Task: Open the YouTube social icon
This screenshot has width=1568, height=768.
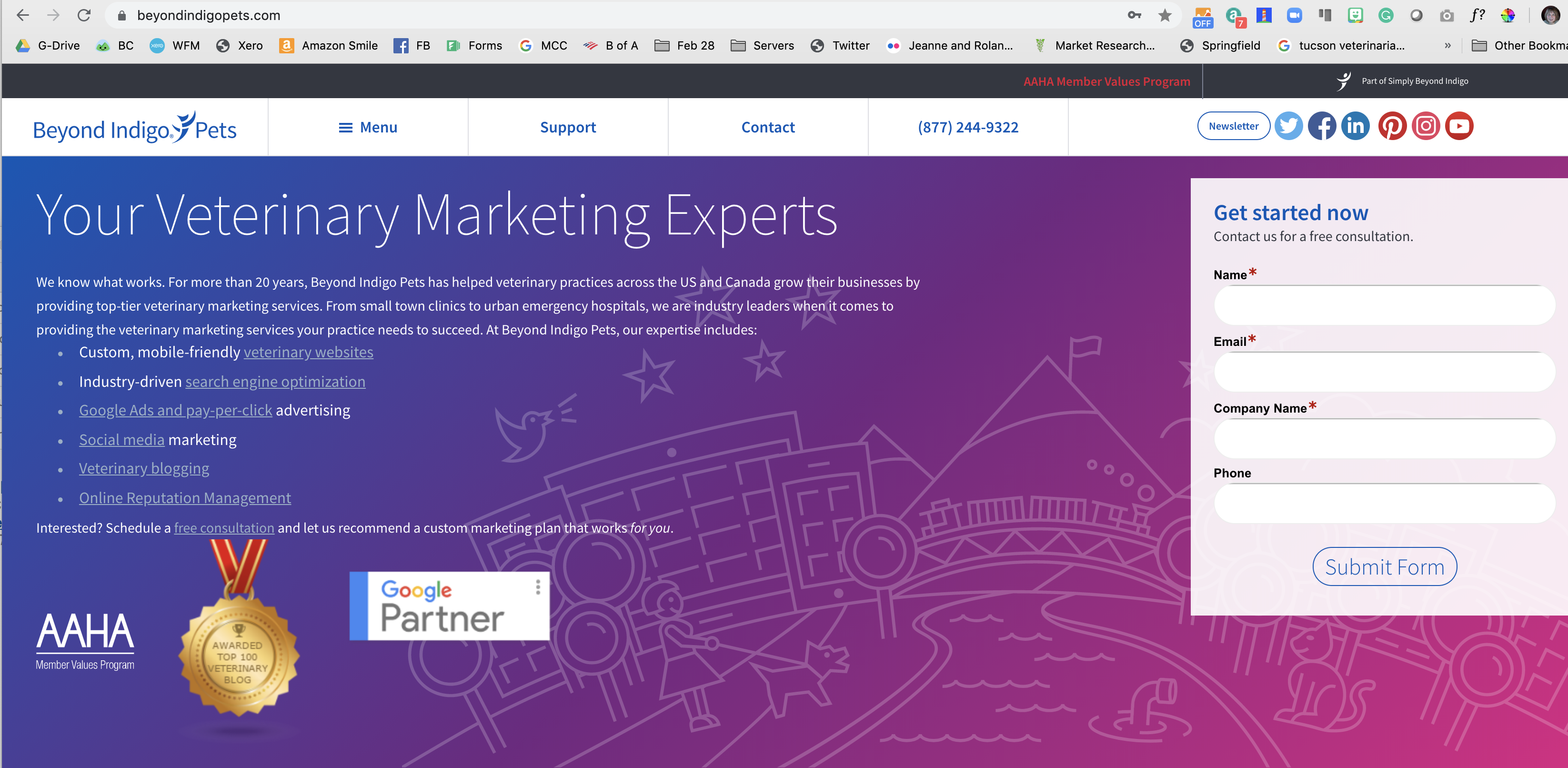Action: pyautogui.click(x=1459, y=126)
